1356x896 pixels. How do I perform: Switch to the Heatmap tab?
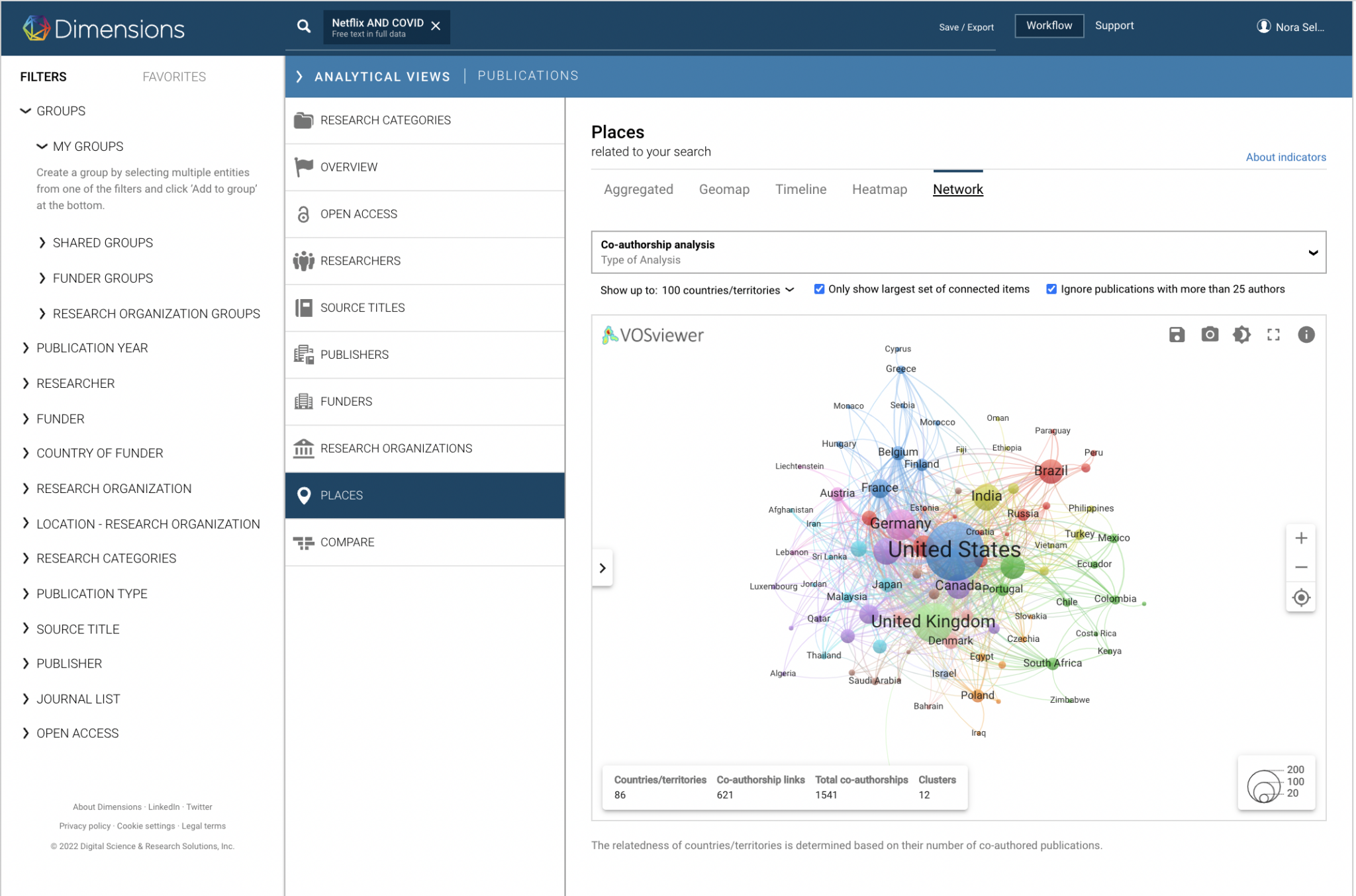(x=879, y=189)
